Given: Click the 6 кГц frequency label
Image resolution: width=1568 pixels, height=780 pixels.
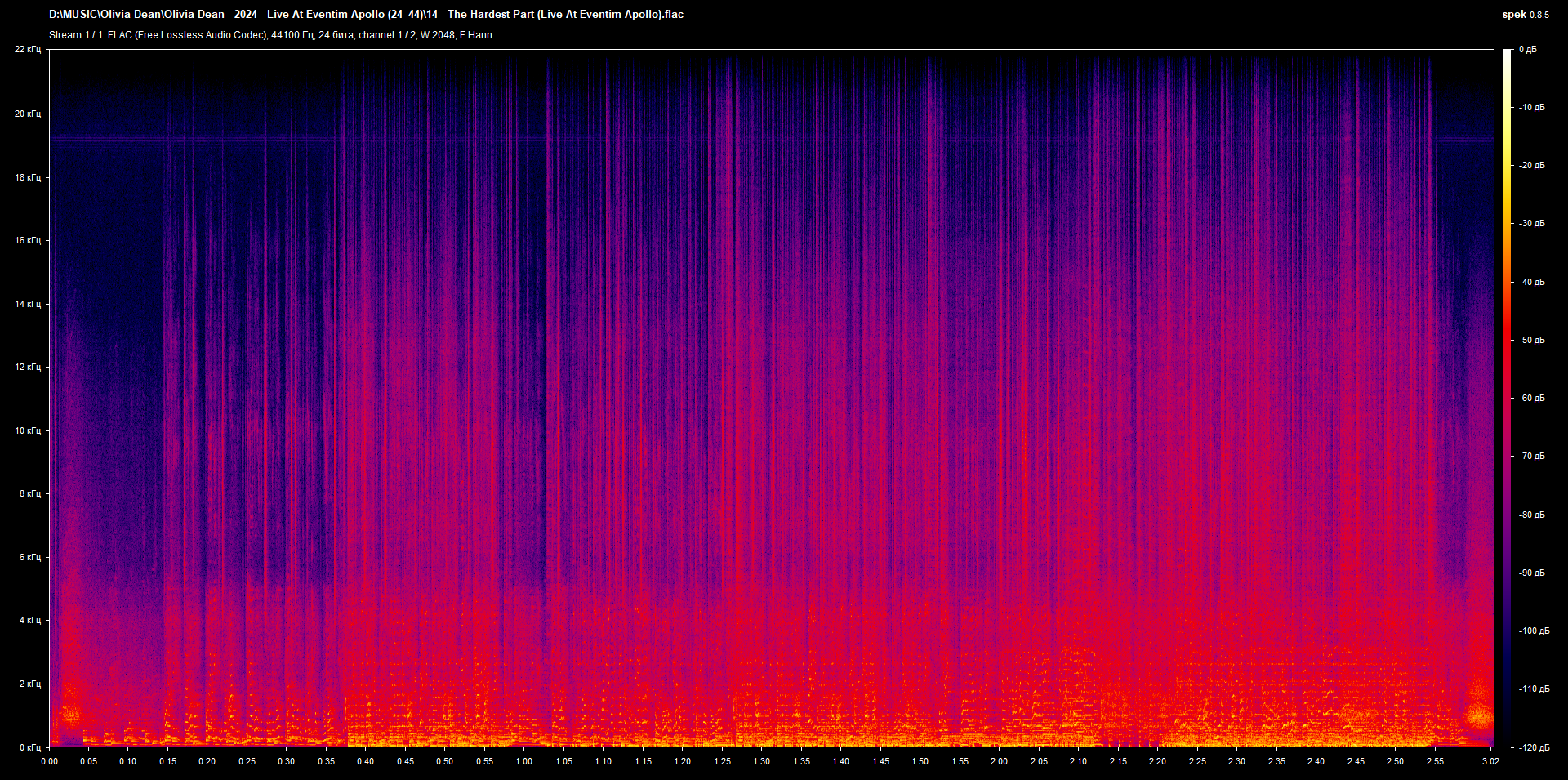Looking at the screenshot, I should pos(30,557).
